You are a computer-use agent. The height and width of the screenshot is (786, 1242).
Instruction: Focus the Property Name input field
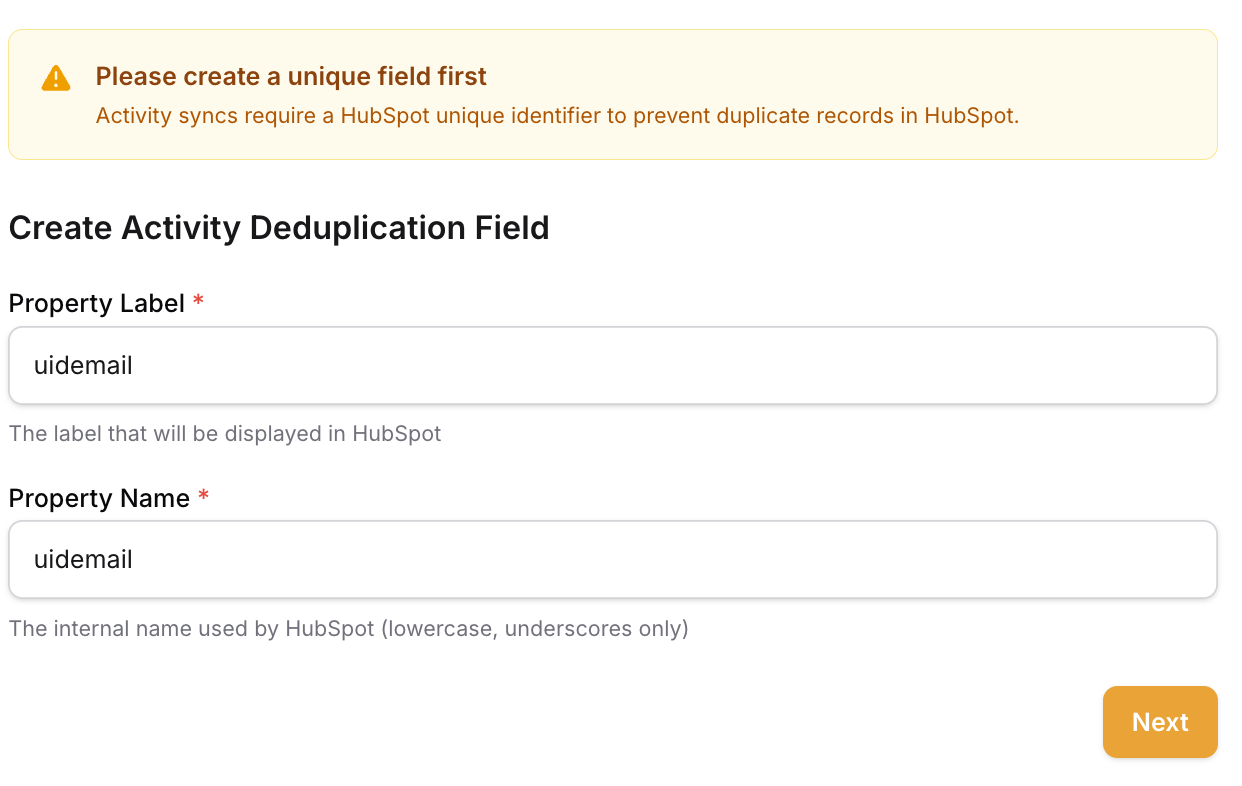pyautogui.click(x=612, y=560)
